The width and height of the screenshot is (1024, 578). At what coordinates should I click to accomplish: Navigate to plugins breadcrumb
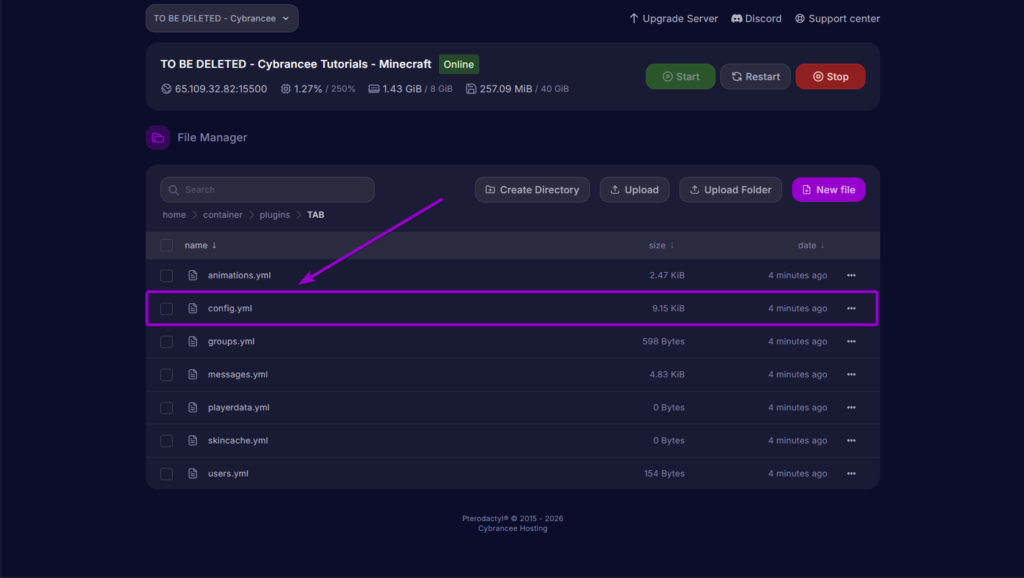[x=275, y=215]
